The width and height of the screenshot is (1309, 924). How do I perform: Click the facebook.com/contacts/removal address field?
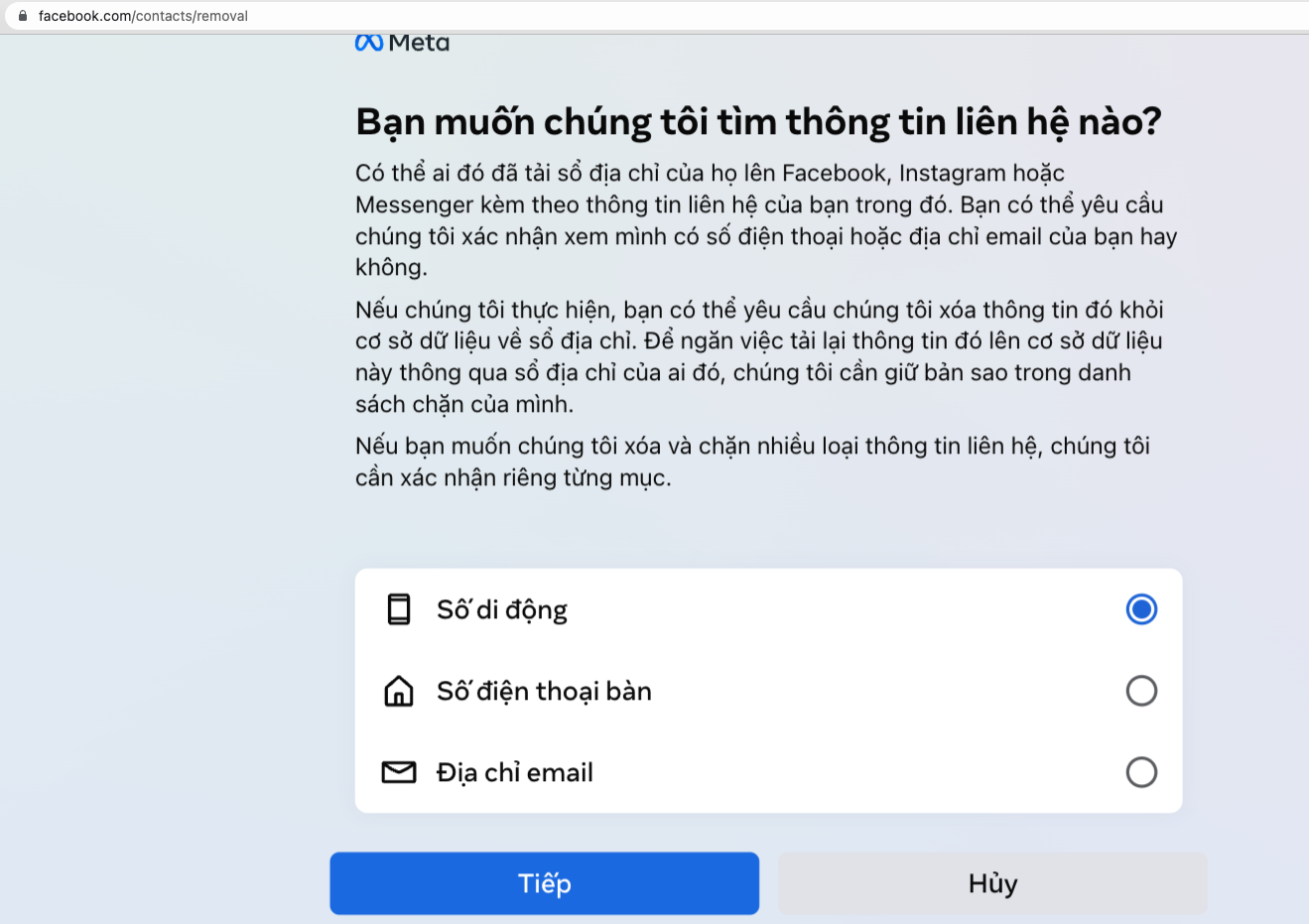(x=655, y=16)
